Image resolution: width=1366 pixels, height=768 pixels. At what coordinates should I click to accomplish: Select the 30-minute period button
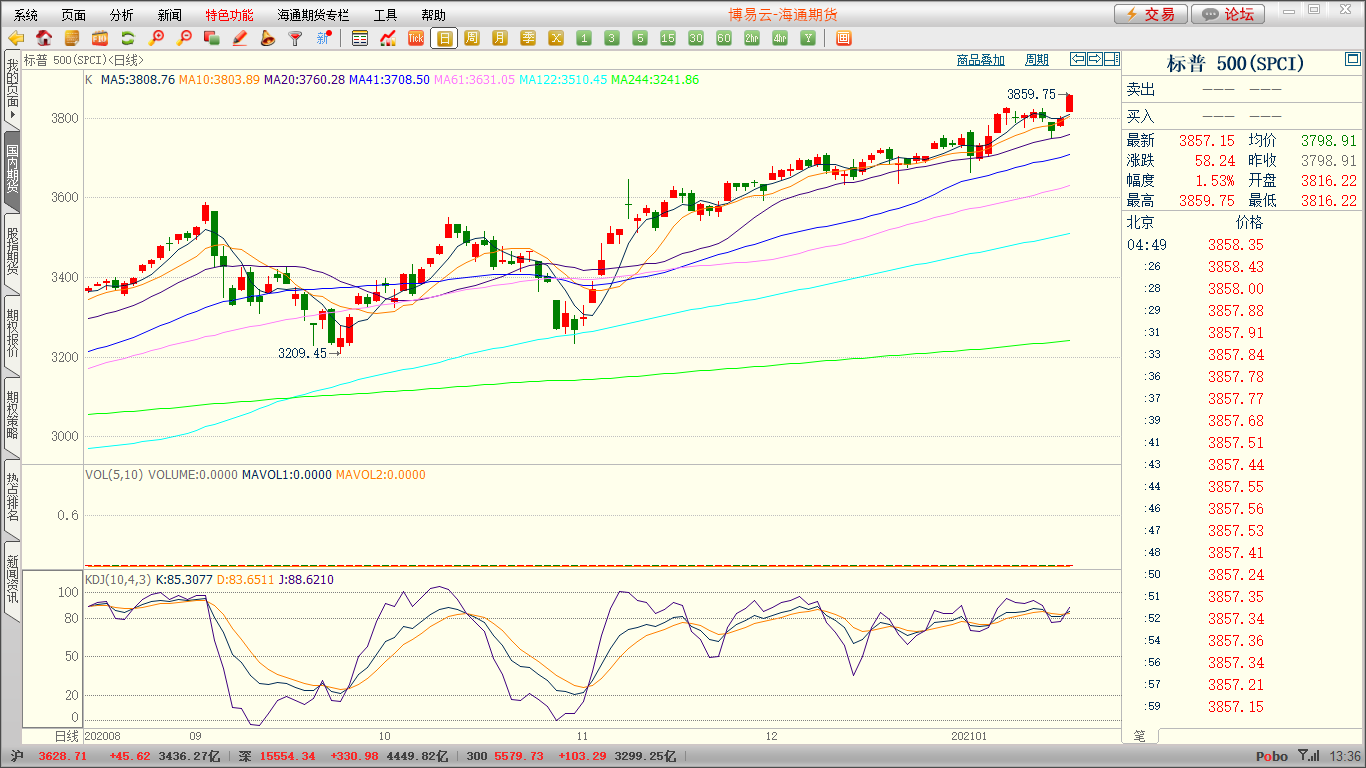[696, 39]
